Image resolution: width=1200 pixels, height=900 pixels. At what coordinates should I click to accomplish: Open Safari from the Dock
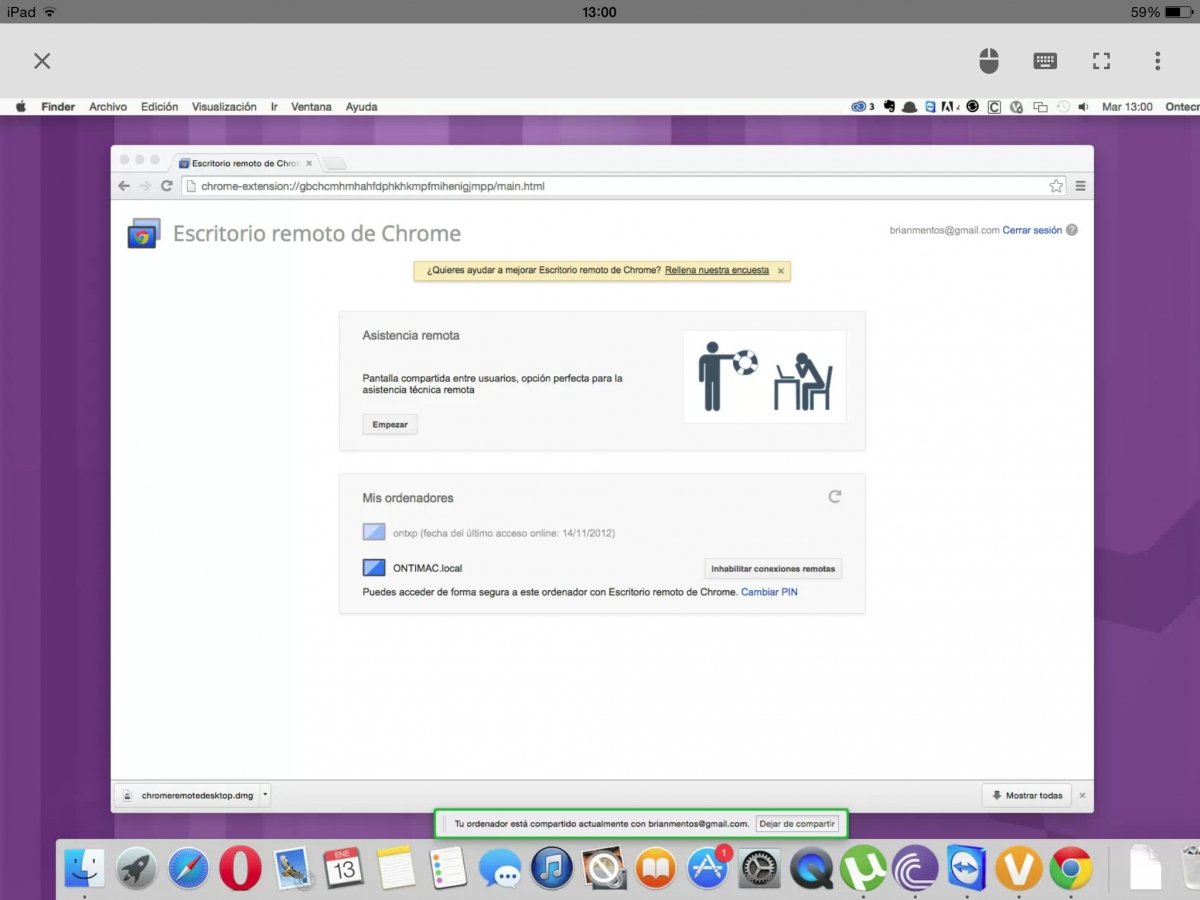point(189,868)
